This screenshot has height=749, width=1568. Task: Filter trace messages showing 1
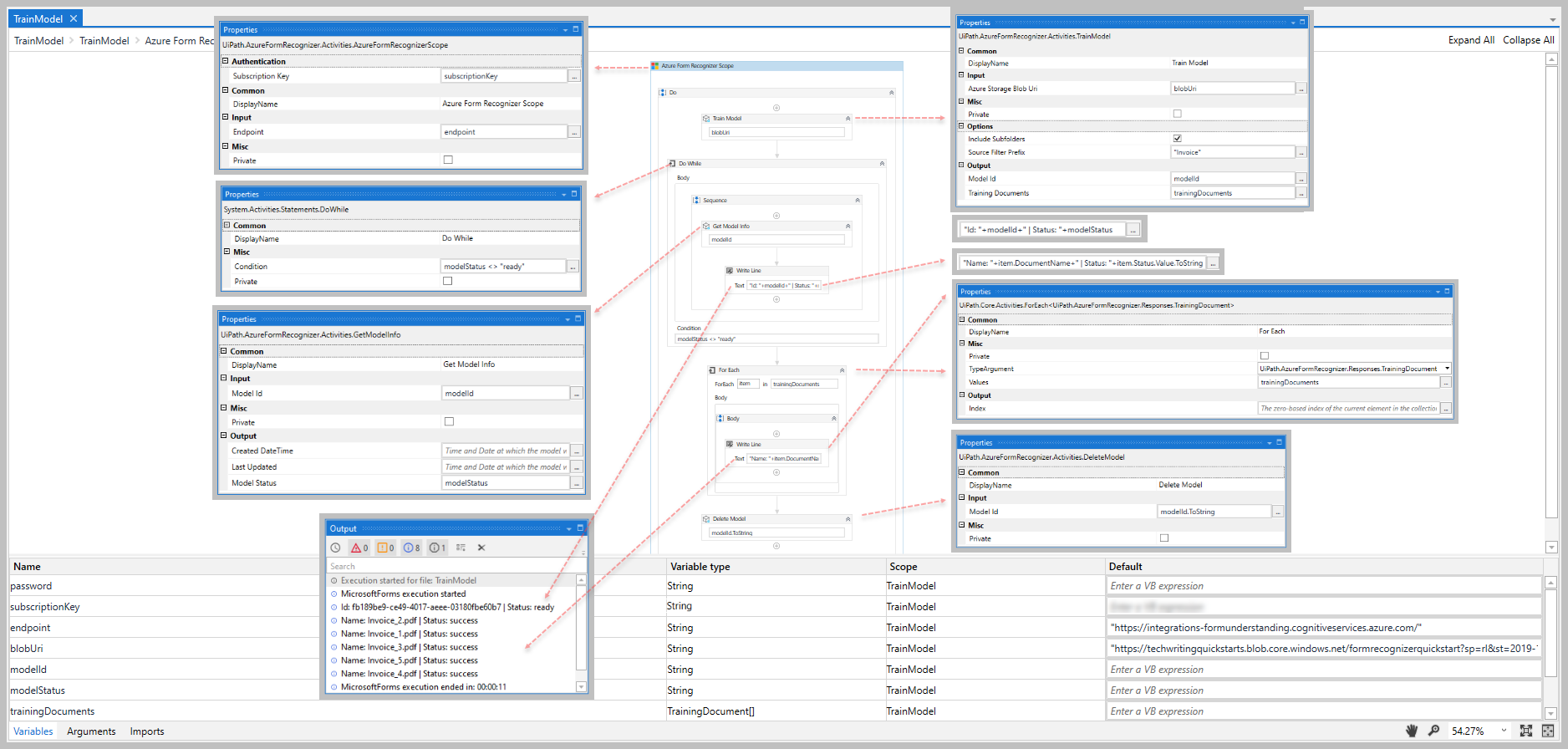click(x=437, y=548)
